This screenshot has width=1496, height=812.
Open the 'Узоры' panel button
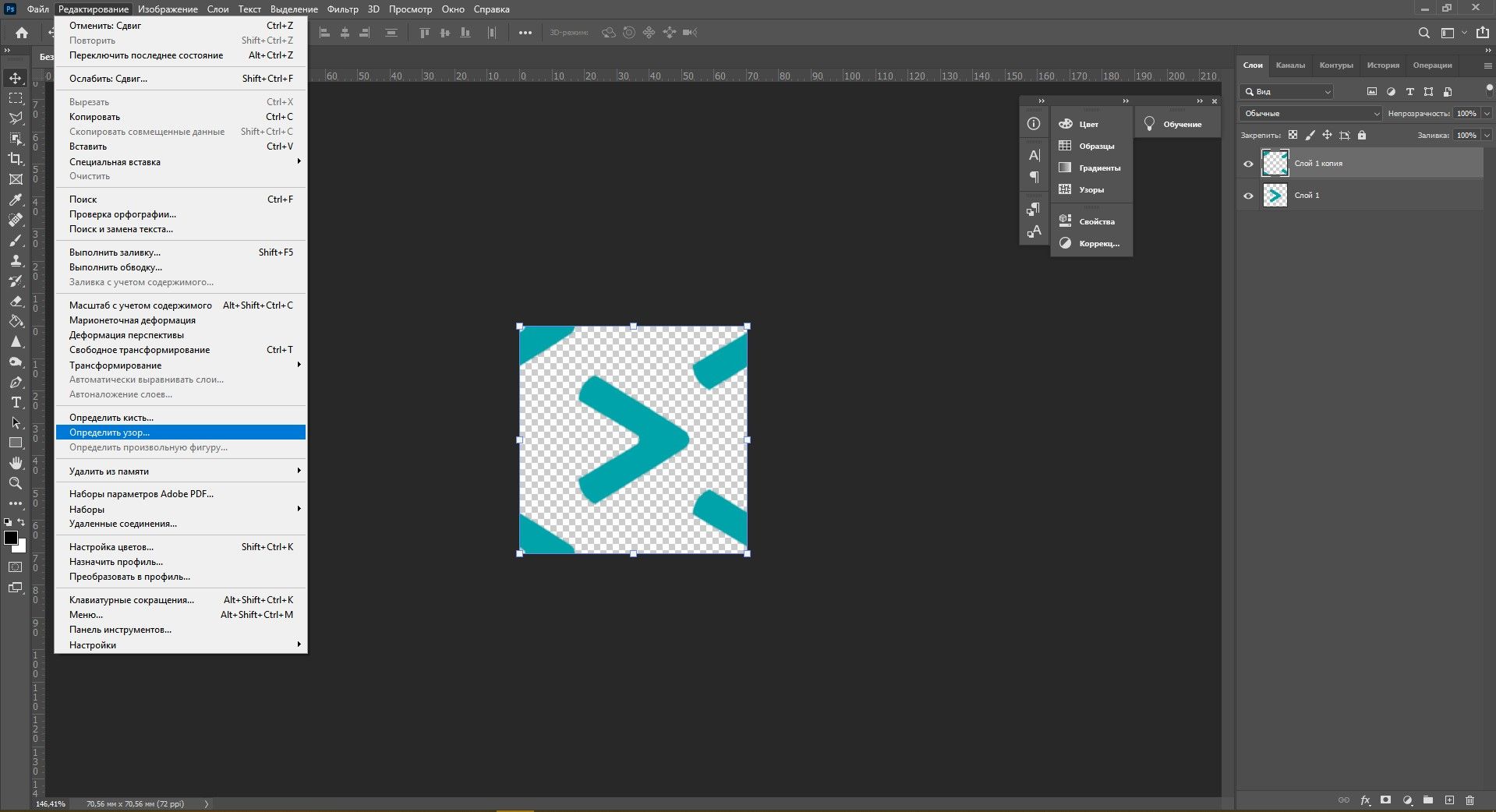pos(1091,190)
